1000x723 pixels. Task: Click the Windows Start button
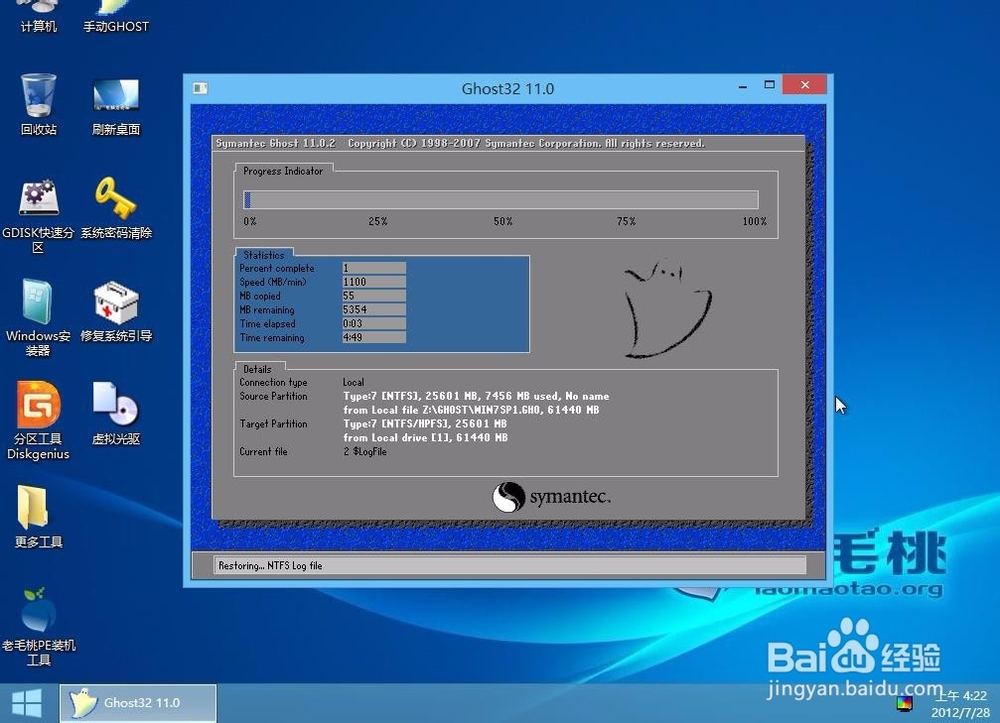pyautogui.click(x=27, y=703)
